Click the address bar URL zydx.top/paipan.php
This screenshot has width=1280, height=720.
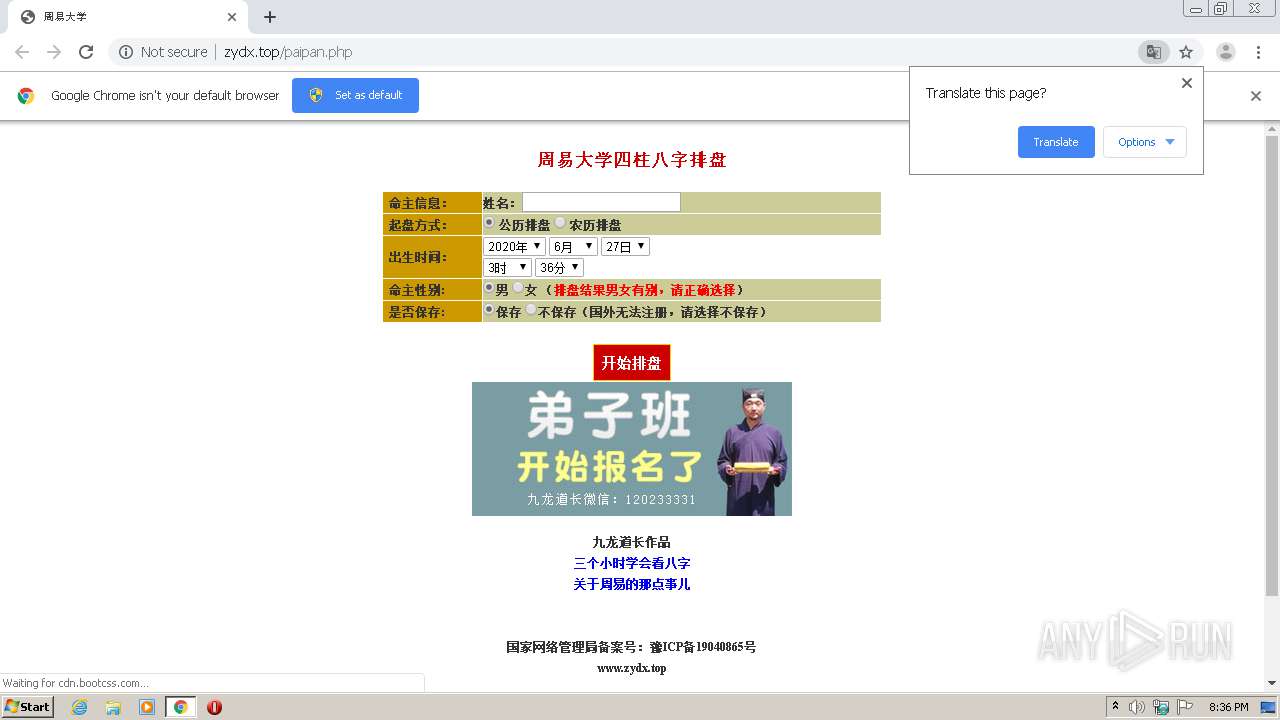point(288,52)
